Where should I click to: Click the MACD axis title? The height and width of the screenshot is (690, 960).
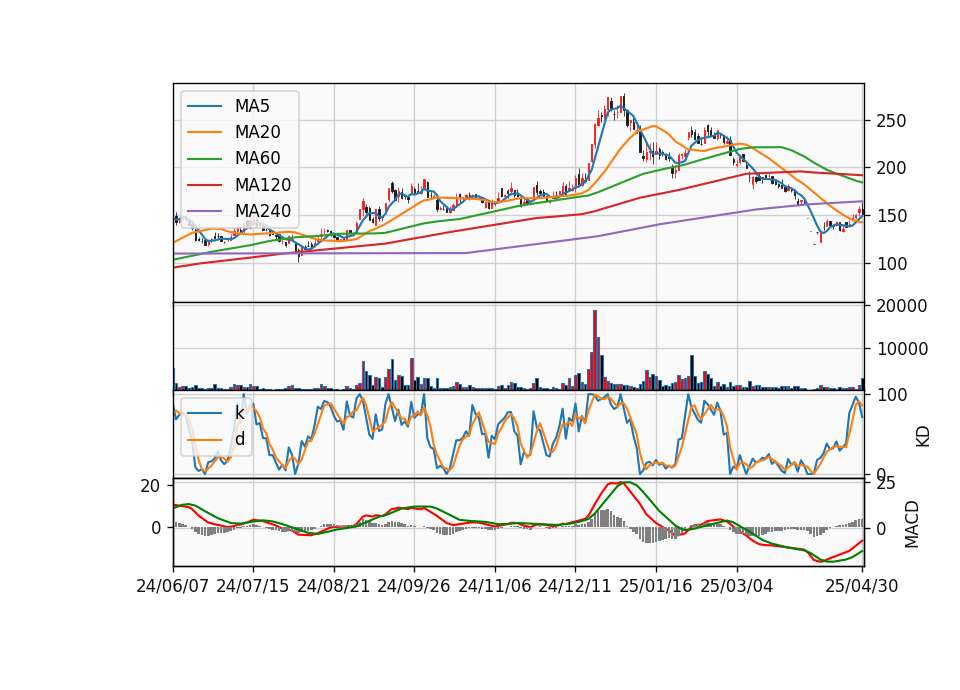[912, 524]
